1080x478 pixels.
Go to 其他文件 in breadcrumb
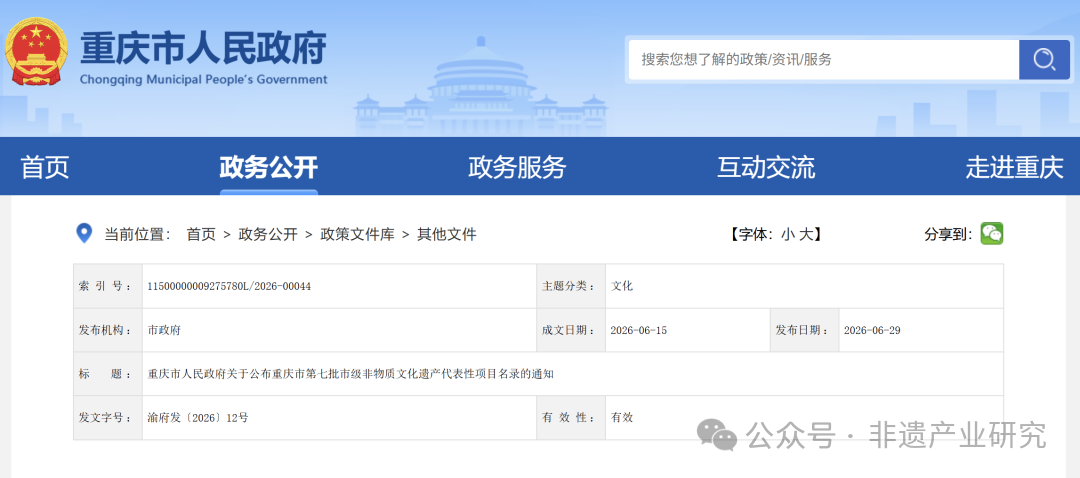[446, 234]
